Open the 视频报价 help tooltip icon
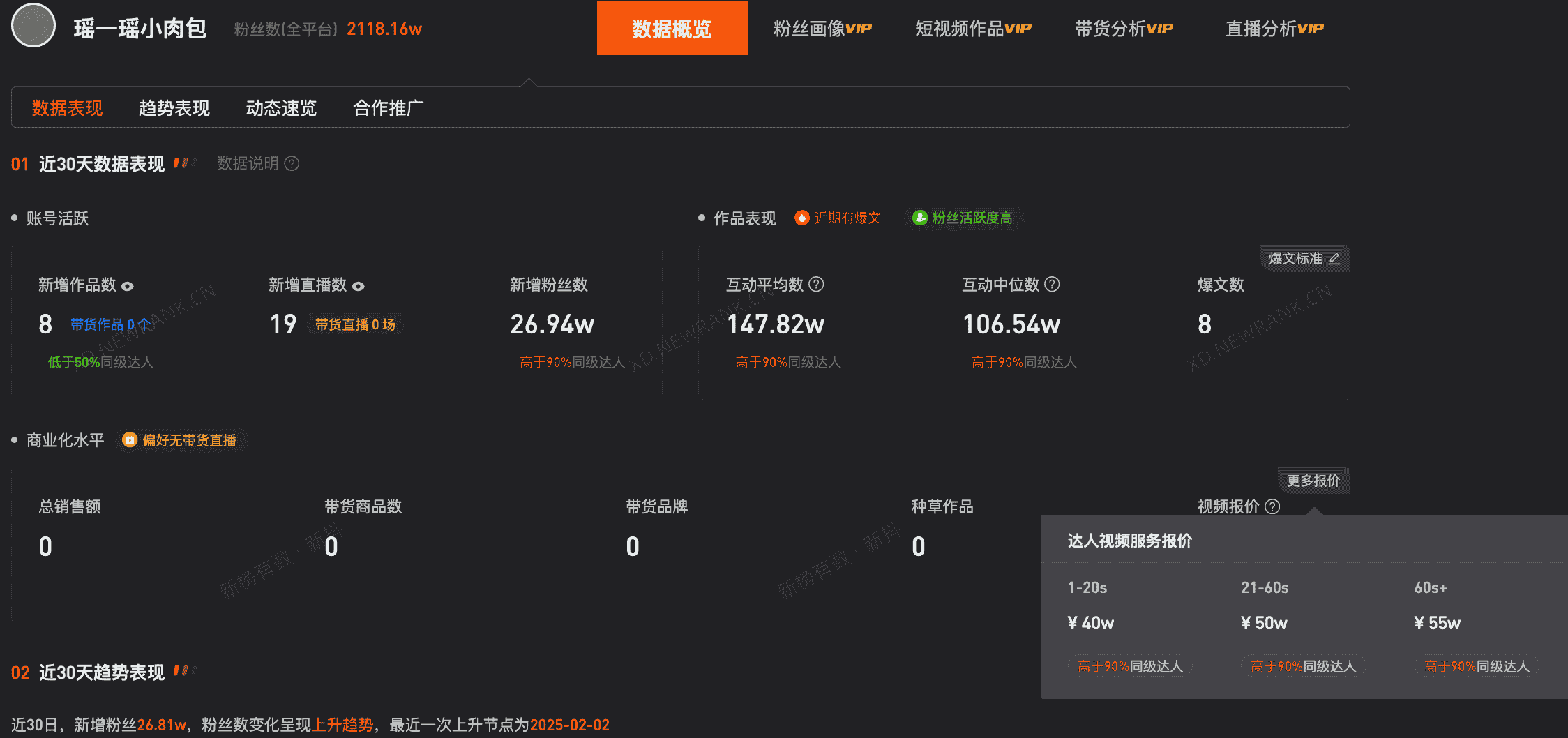This screenshot has width=1568, height=738. (x=1273, y=507)
